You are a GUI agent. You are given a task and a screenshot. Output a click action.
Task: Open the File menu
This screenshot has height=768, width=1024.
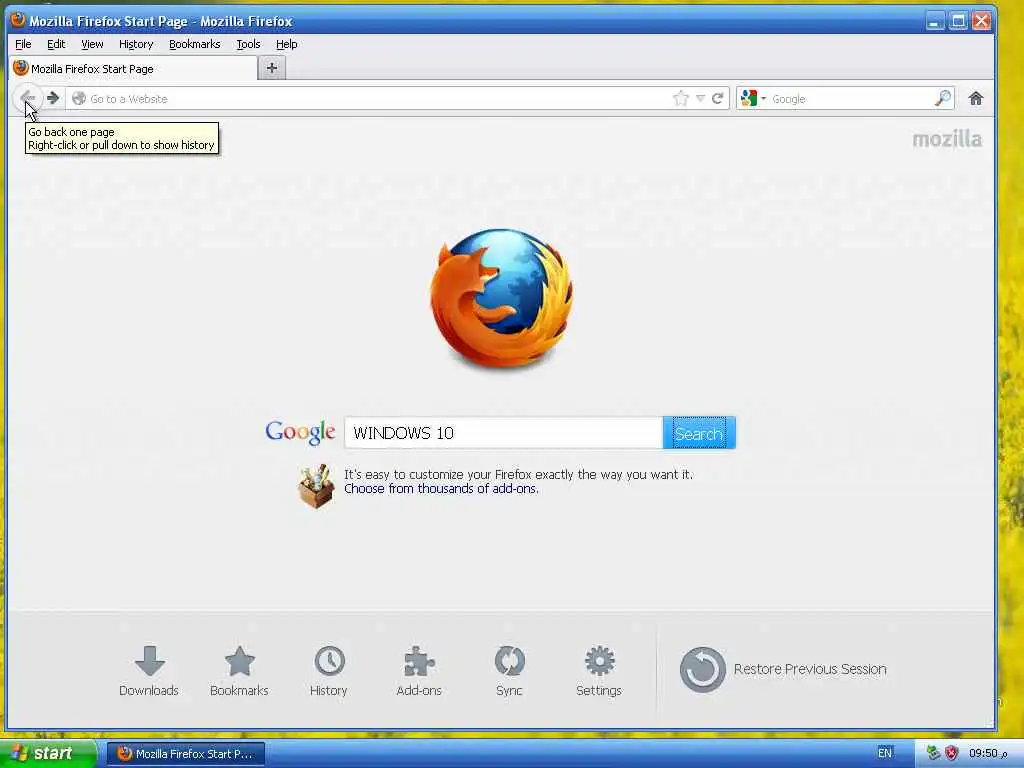point(23,44)
